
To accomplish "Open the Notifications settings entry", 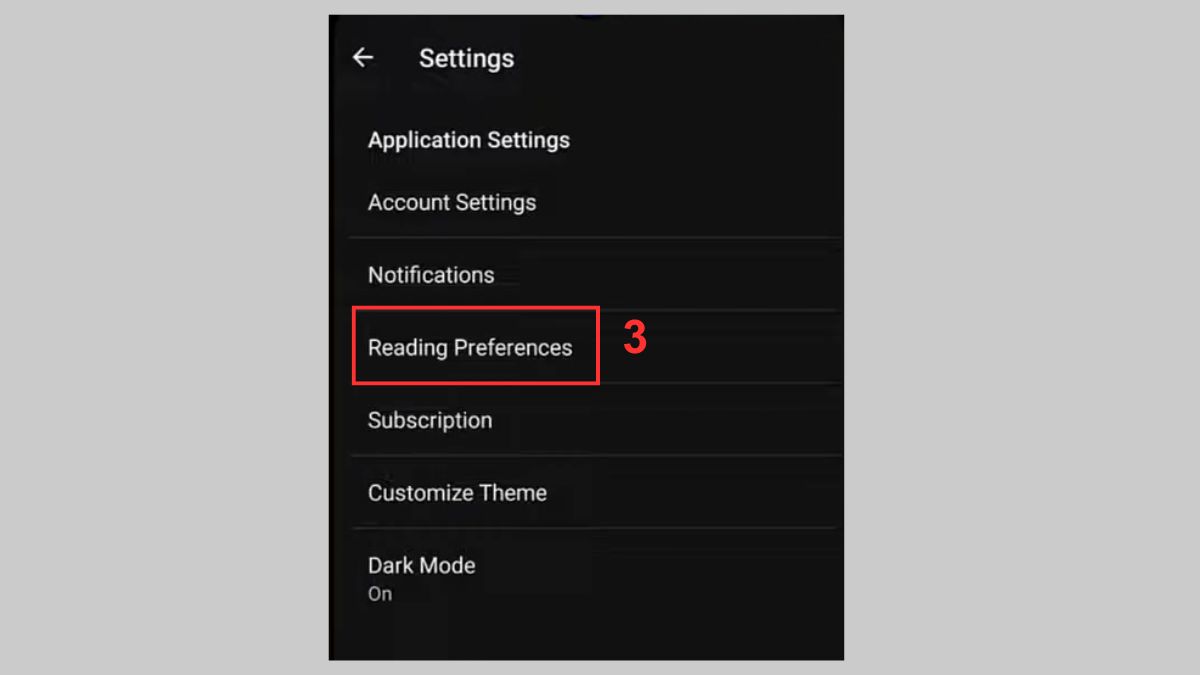I will coord(431,274).
